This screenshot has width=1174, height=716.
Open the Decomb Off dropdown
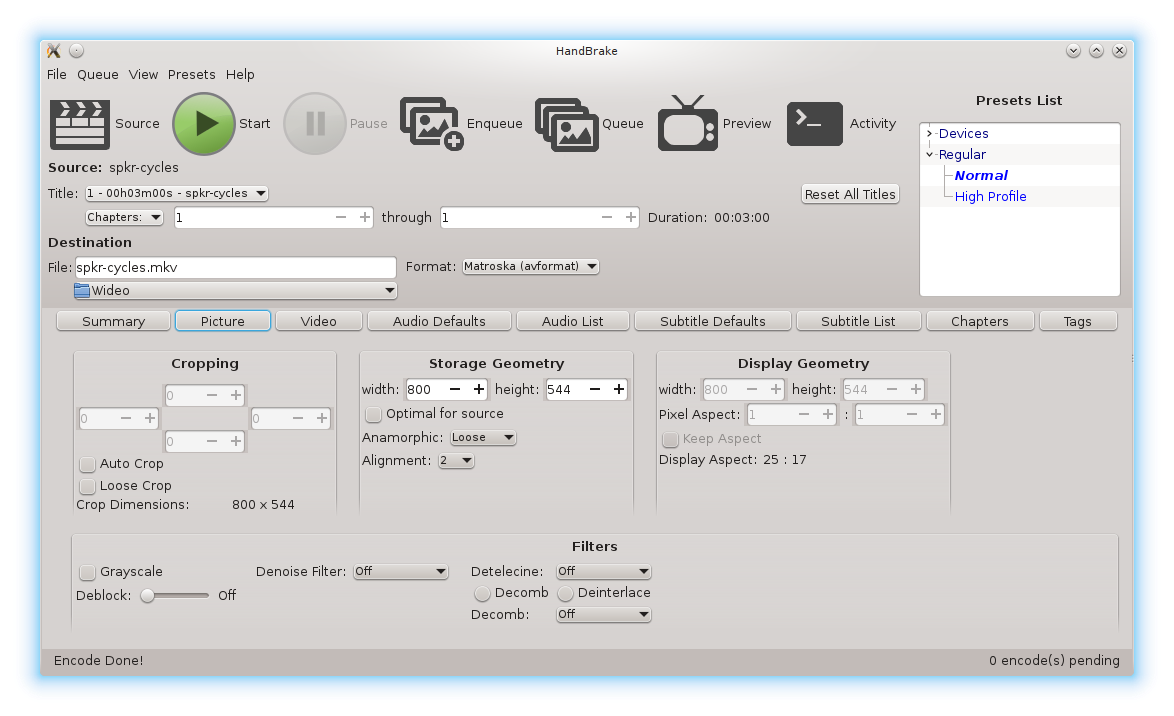pos(603,615)
